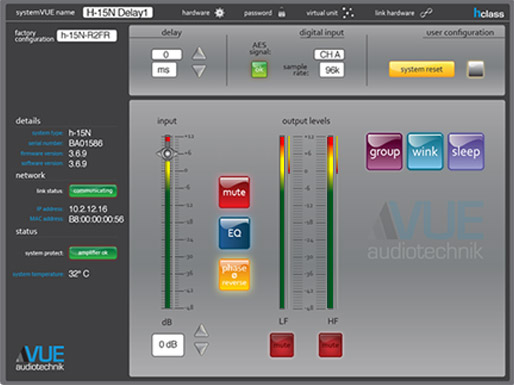This screenshot has height=385, width=514.
Task: Open the CH A digital input selector
Action: tap(329, 55)
